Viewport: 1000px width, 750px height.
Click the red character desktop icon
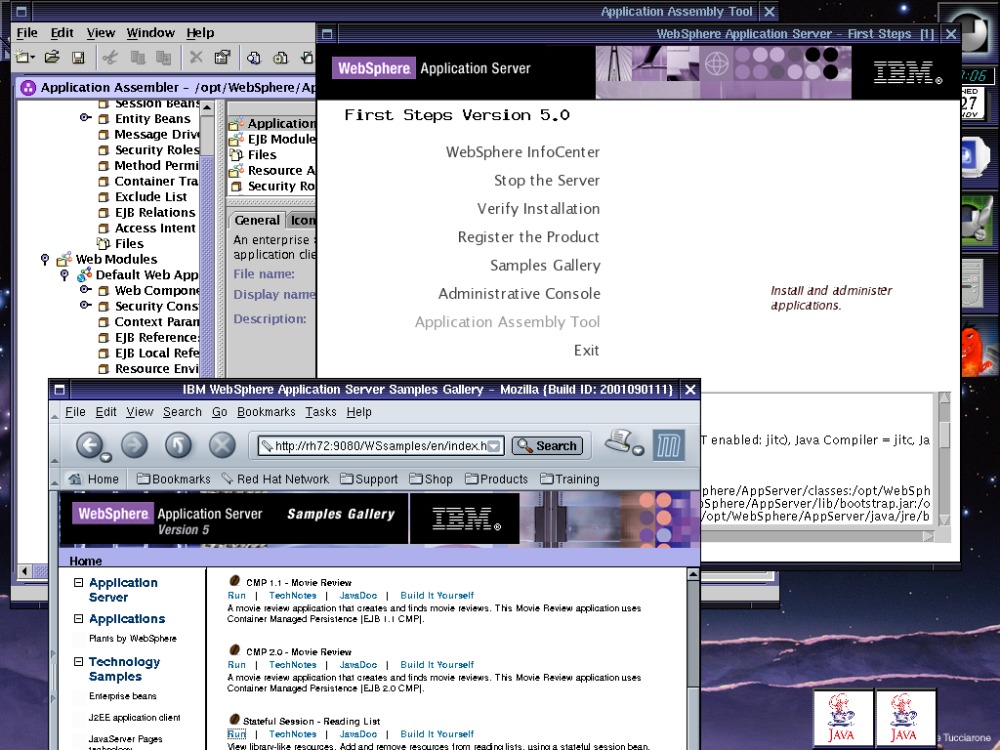(978, 349)
